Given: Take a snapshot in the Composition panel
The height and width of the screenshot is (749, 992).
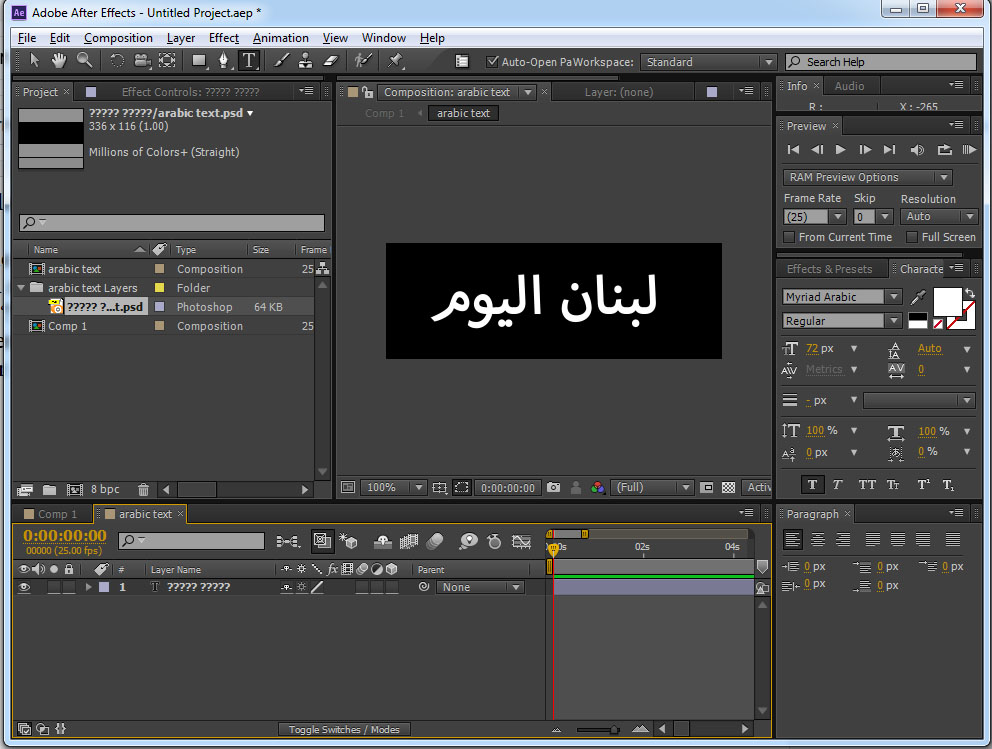Looking at the screenshot, I should coord(553,487).
